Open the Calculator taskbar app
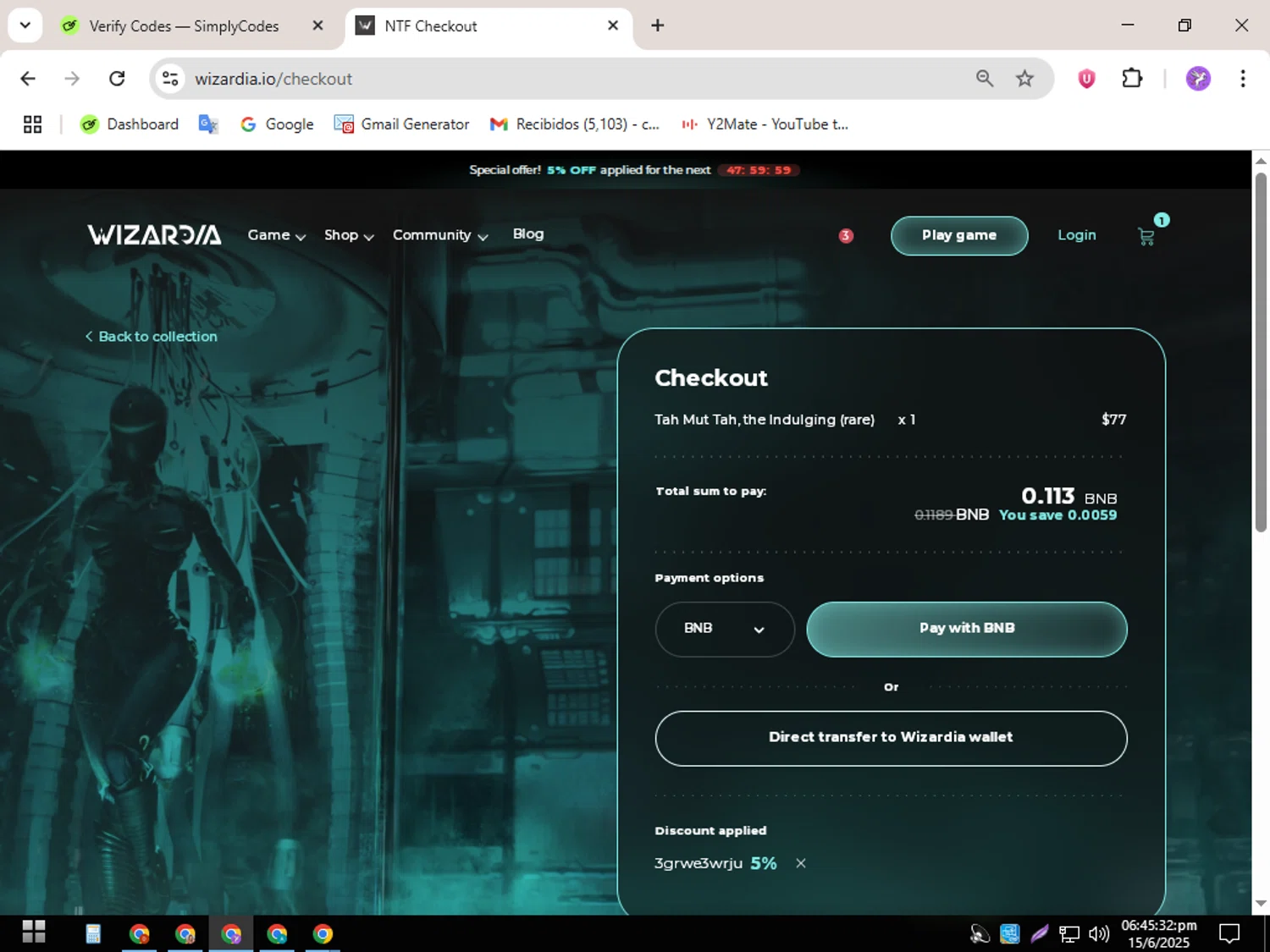1270x952 pixels. pyautogui.click(x=93, y=933)
